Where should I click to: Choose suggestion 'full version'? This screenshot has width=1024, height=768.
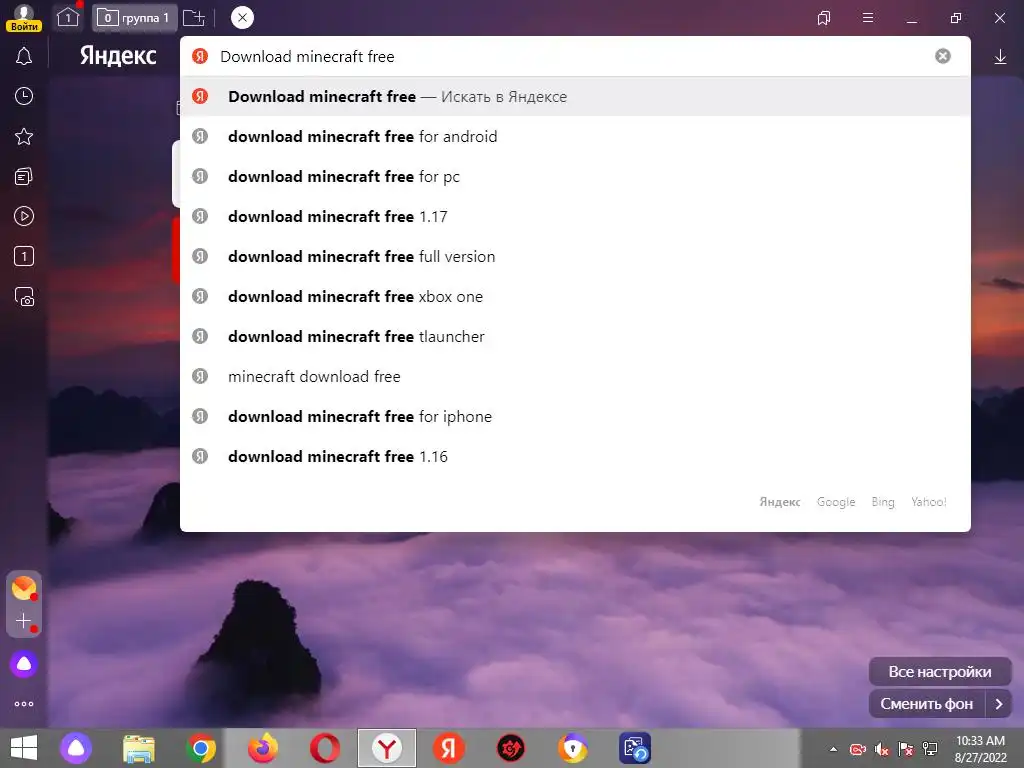(x=575, y=256)
